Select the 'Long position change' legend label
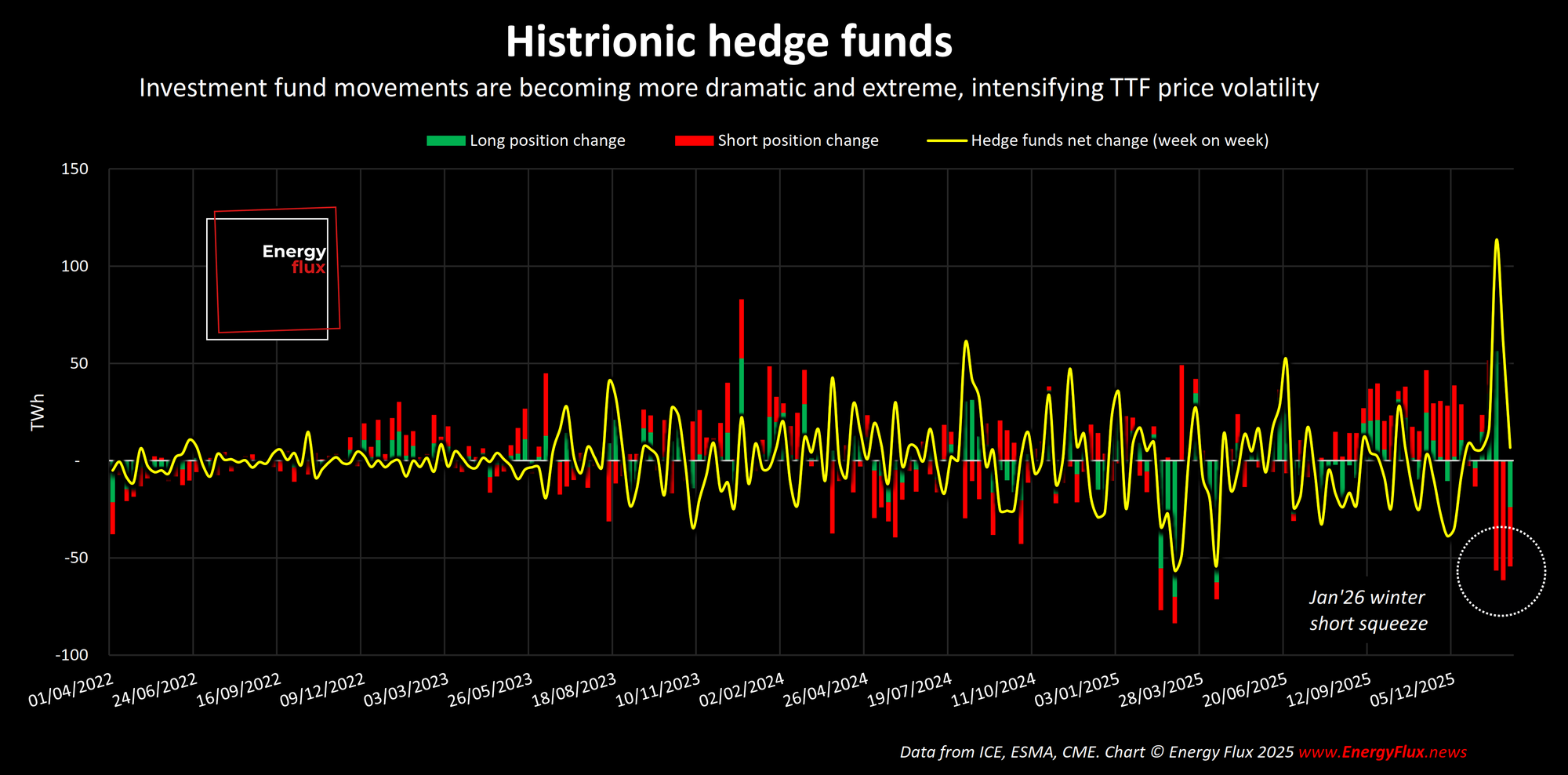 tap(547, 141)
